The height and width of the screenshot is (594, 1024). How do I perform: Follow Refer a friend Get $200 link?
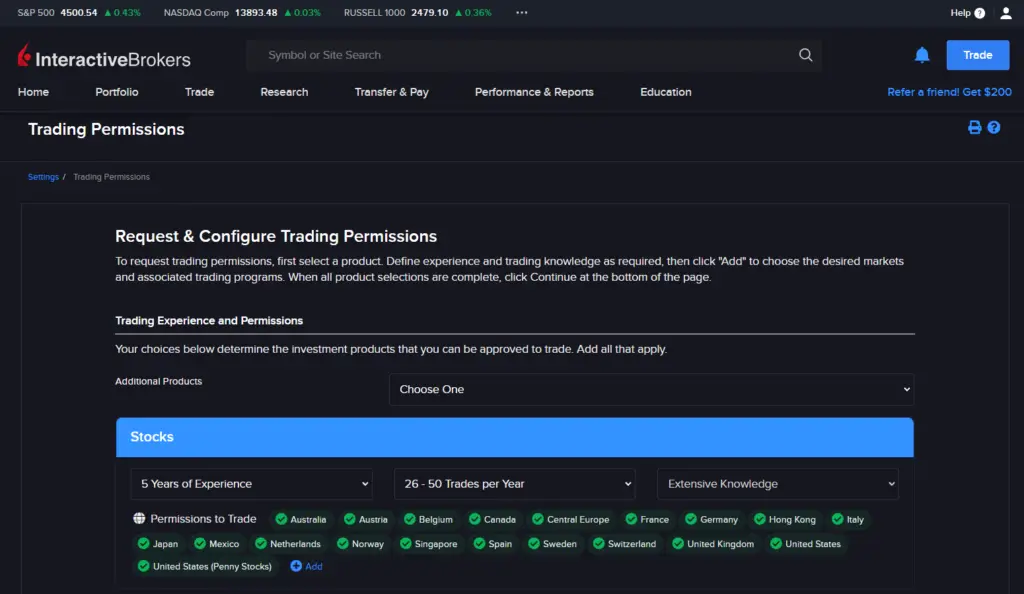950,92
